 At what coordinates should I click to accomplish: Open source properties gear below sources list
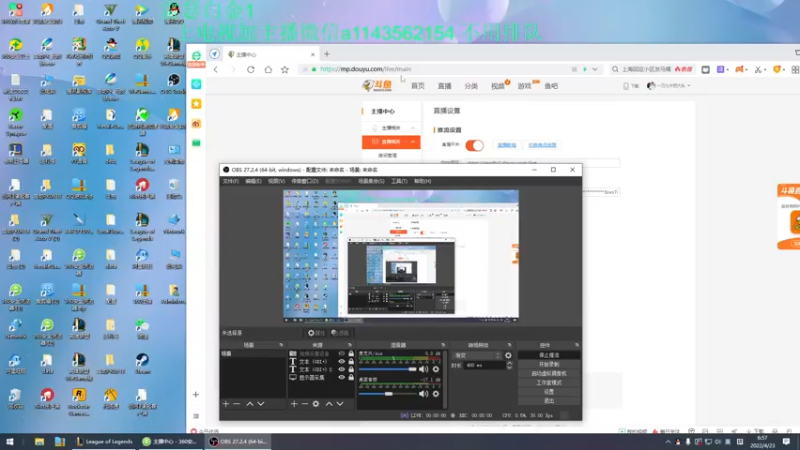pyautogui.click(x=316, y=404)
